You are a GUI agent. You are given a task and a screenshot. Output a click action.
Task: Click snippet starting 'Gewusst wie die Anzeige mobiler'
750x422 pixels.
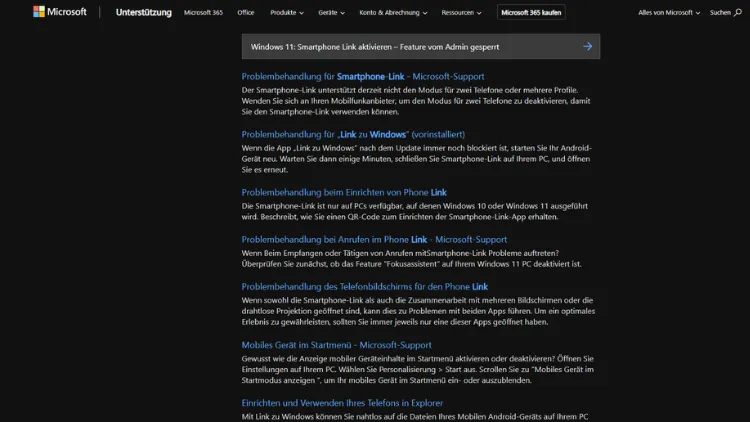pyautogui.click(x=418, y=369)
